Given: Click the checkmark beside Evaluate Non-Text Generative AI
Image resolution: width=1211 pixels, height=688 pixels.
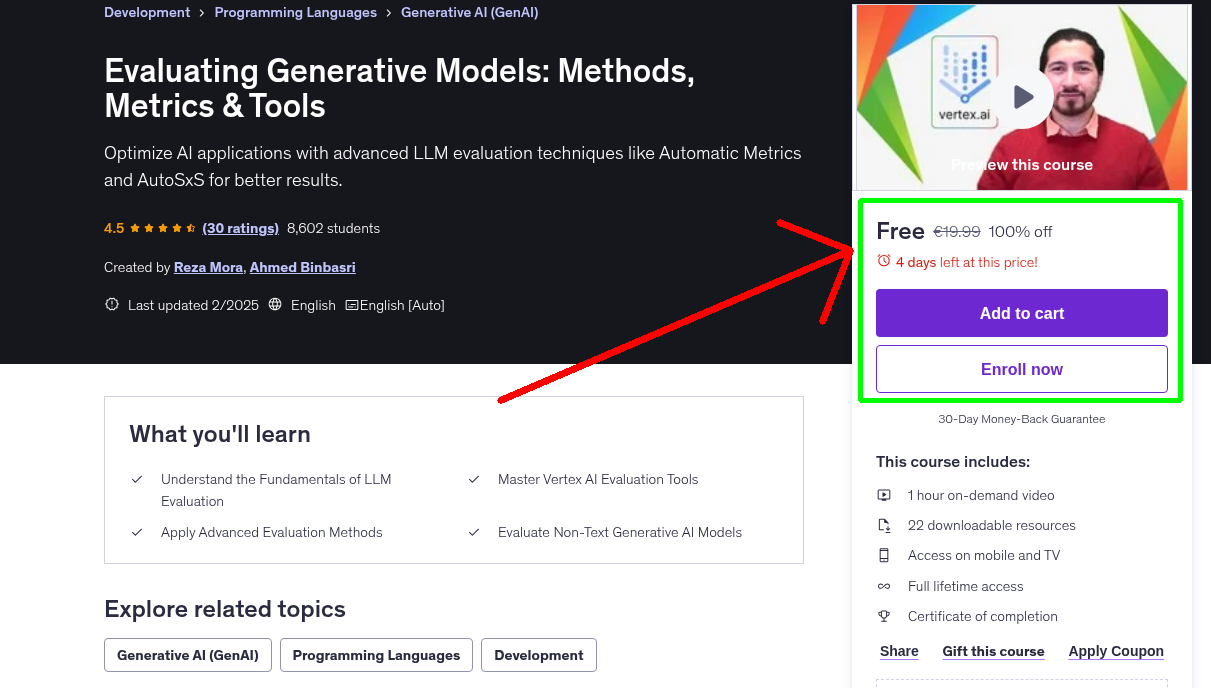Looking at the screenshot, I should [x=474, y=533].
